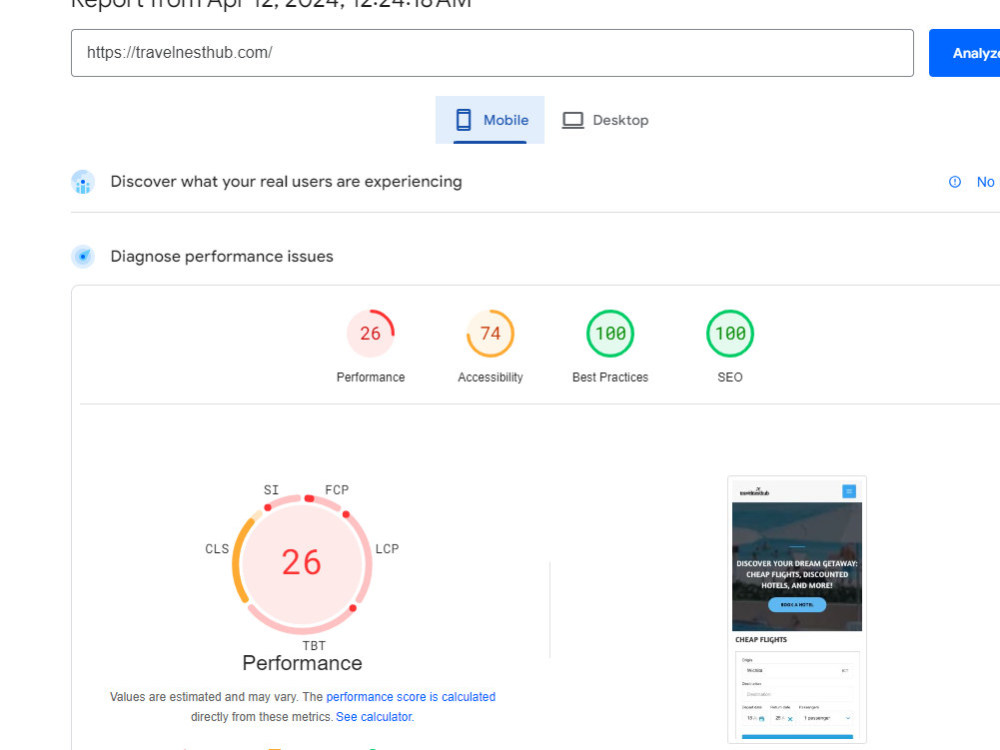The height and width of the screenshot is (750, 1000).
Task: Click the info icon beside No
Action: tap(955, 182)
